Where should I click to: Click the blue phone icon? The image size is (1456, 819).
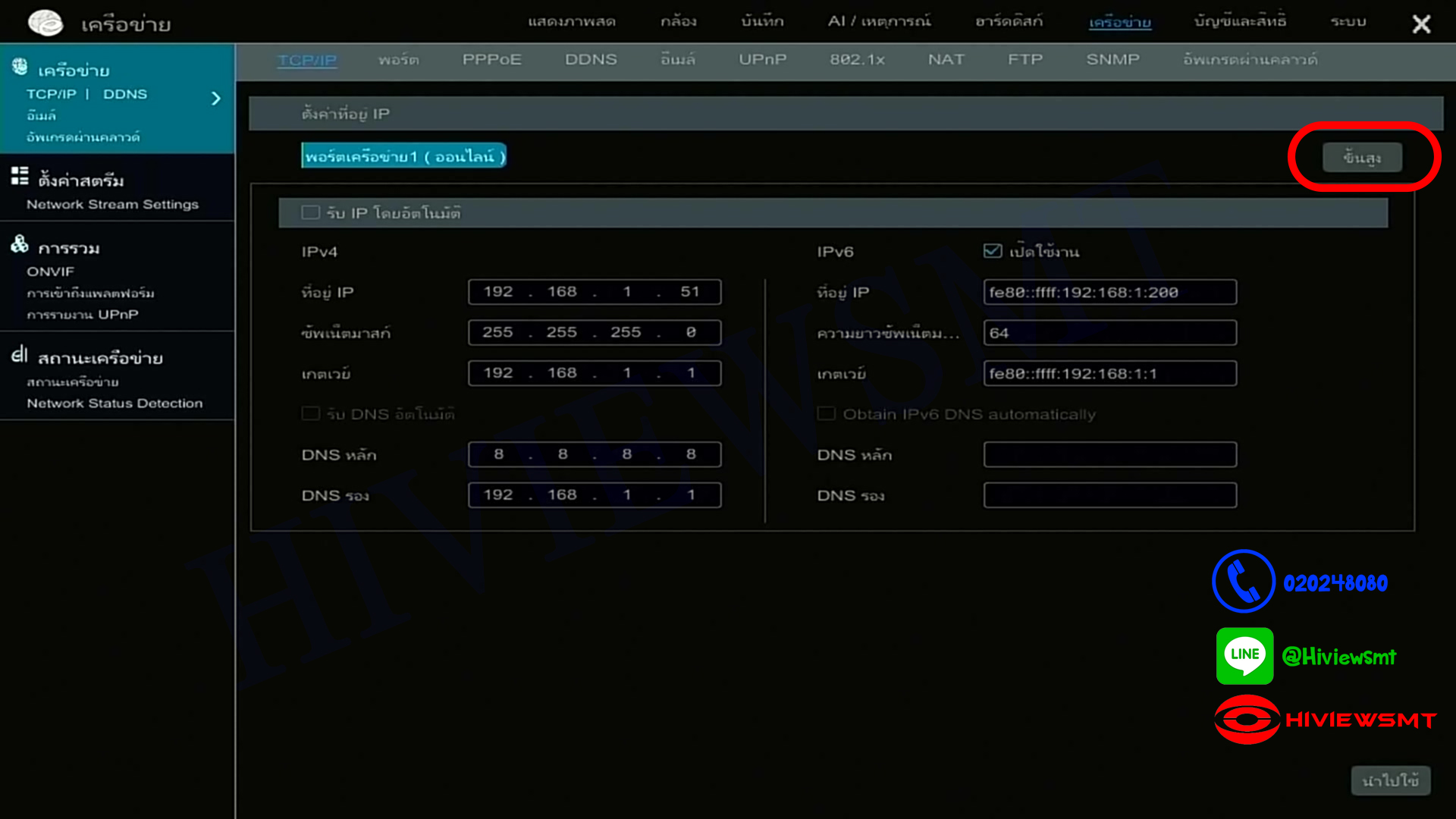[x=1244, y=582]
